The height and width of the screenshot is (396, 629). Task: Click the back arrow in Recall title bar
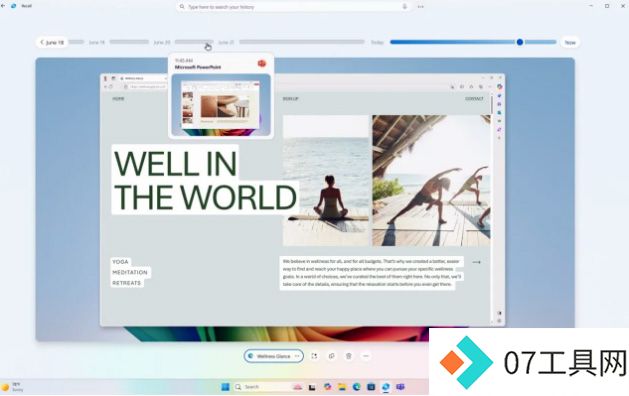3,6
